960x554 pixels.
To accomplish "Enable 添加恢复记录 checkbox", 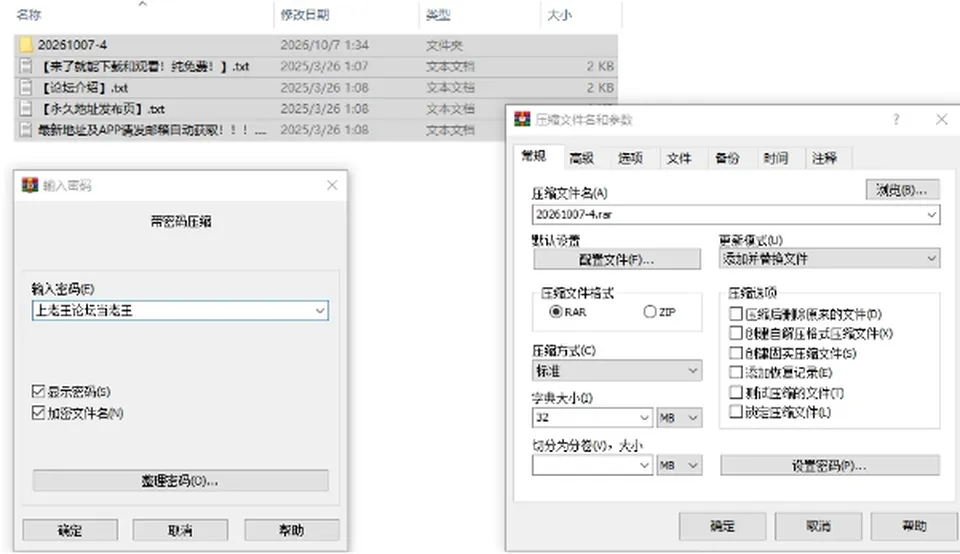I will (736, 372).
